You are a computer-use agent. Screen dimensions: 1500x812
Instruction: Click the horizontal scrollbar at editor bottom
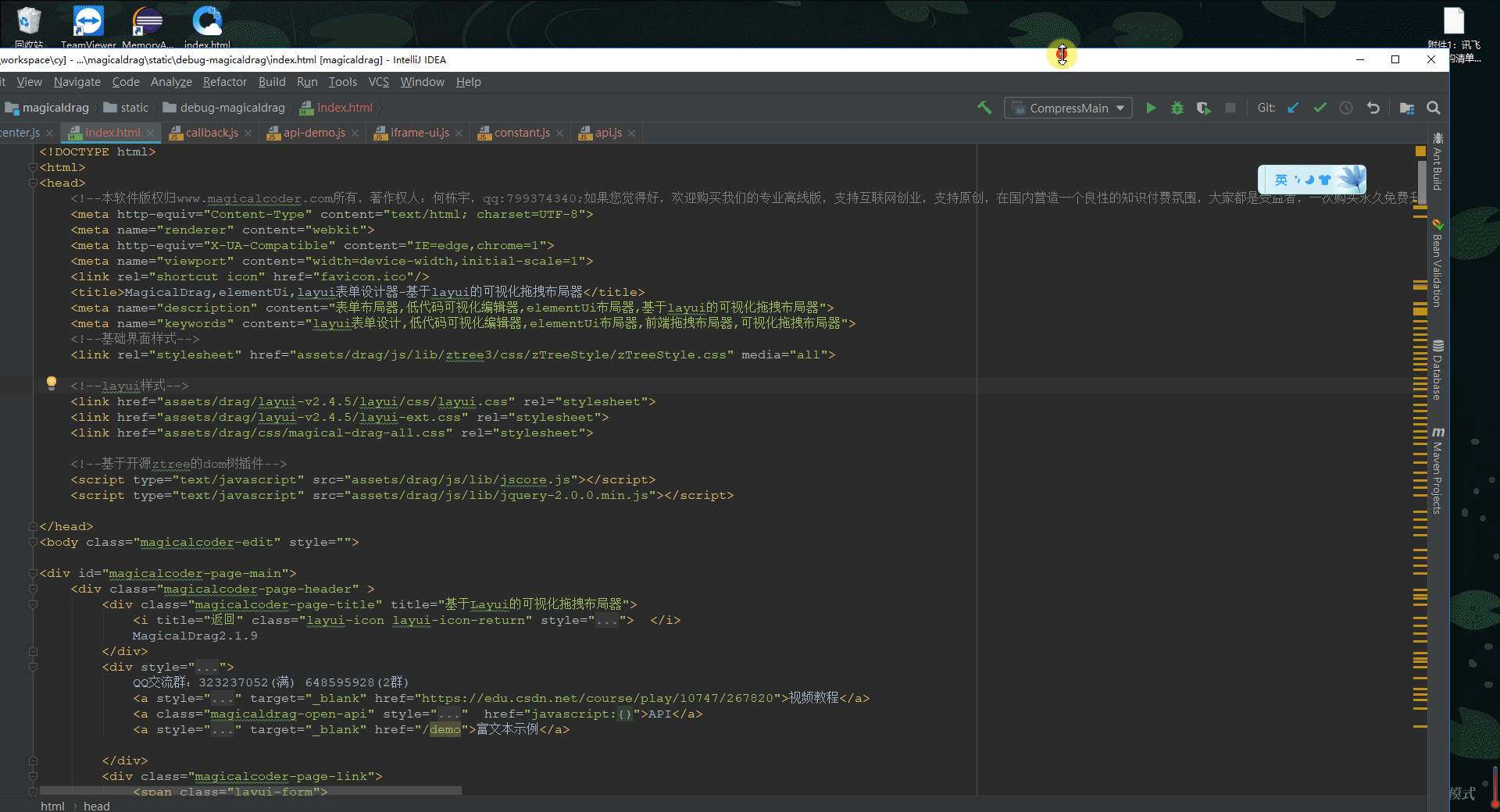coord(250,791)
